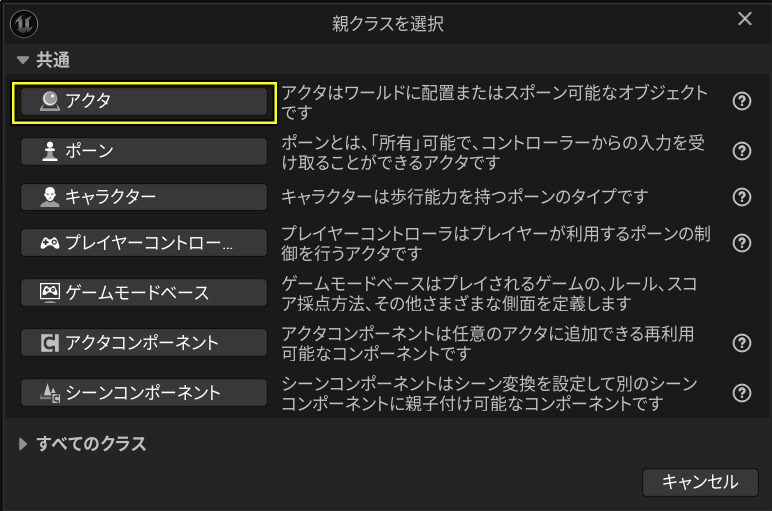Select the アクタコンポーネント class button
This screenshot has height=511, width=772.
pyautogui.click(x=144, y=343)
